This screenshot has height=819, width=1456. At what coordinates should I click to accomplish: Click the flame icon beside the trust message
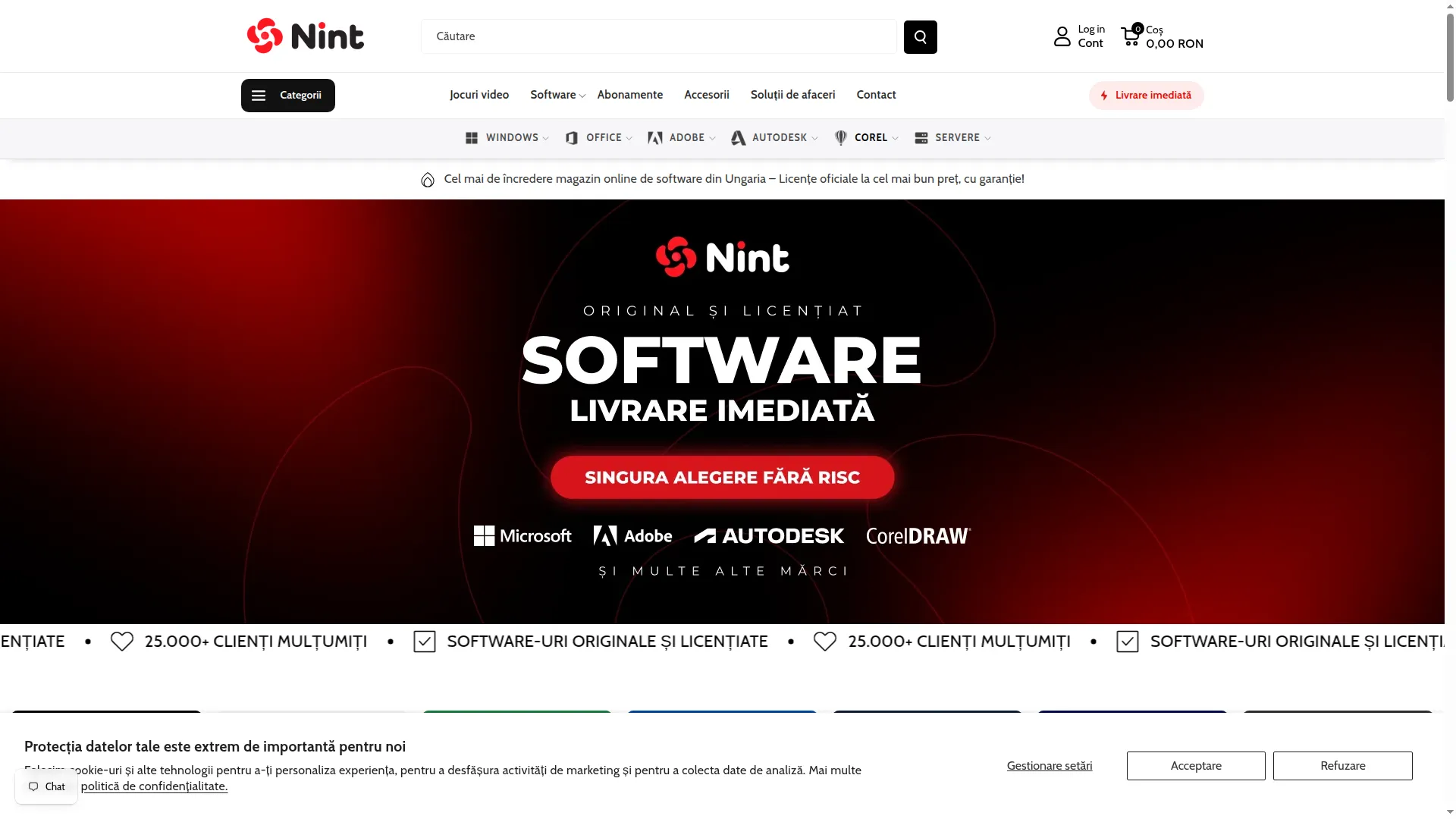[428, 180]
